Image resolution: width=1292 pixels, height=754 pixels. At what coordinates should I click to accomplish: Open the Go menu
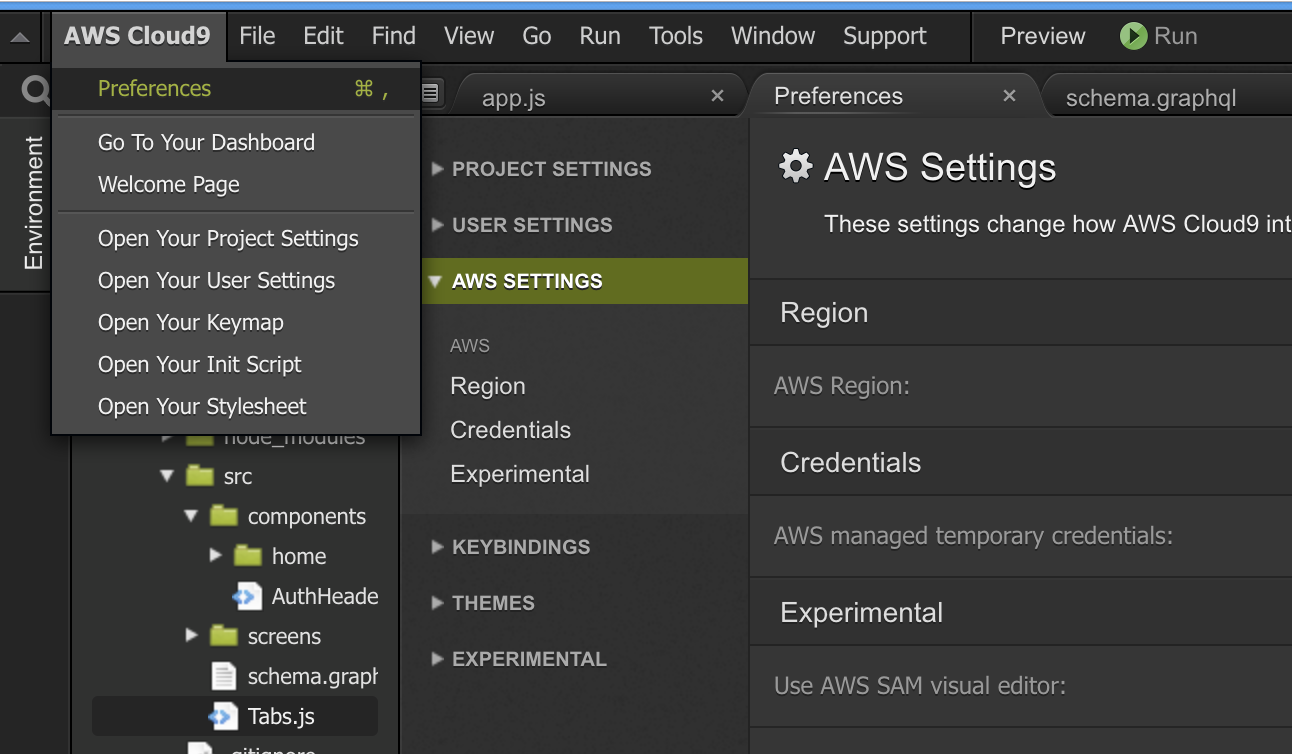point(537,37)
